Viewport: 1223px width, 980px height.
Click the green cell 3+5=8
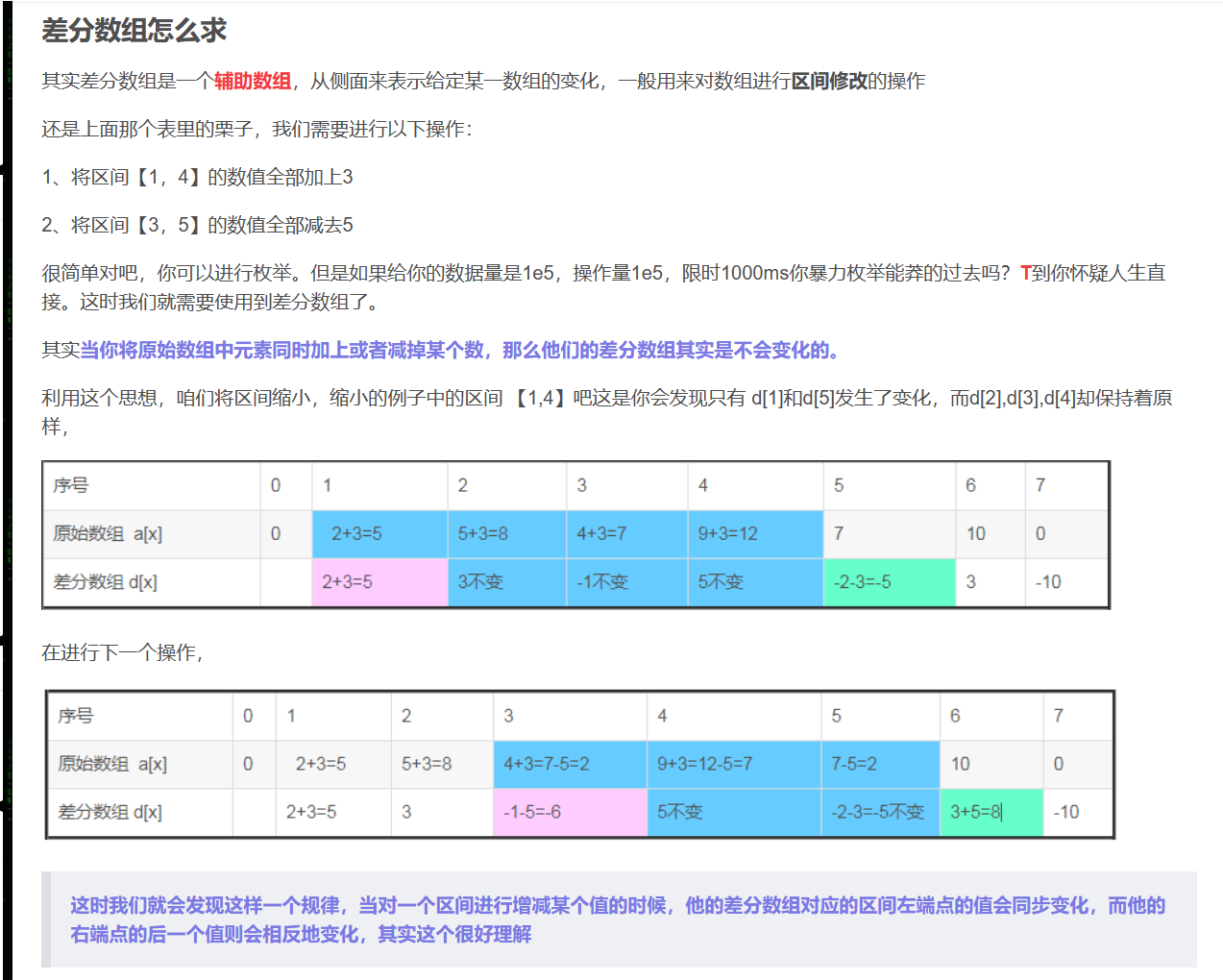[976, 813]
